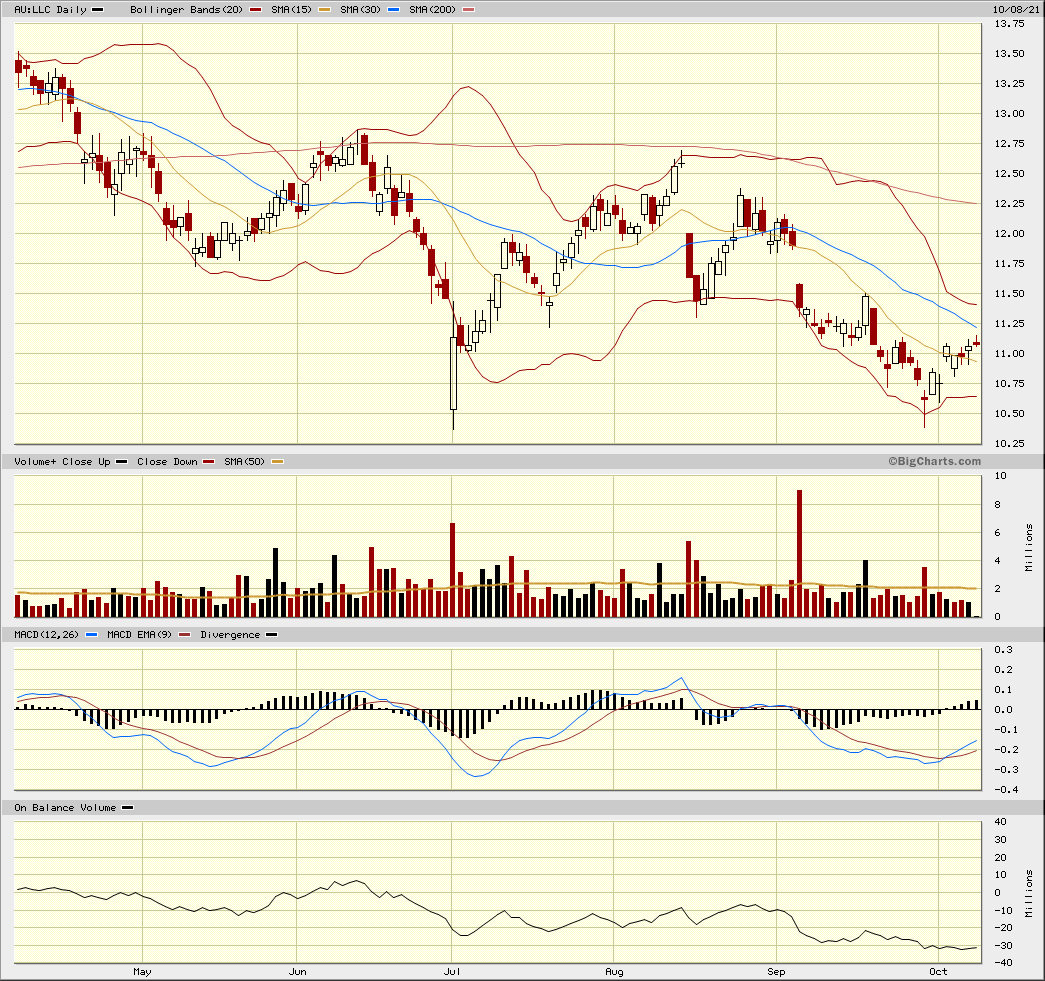Click the Aug label on the time axis
1045x981 pixels.
tap(614, 971)
